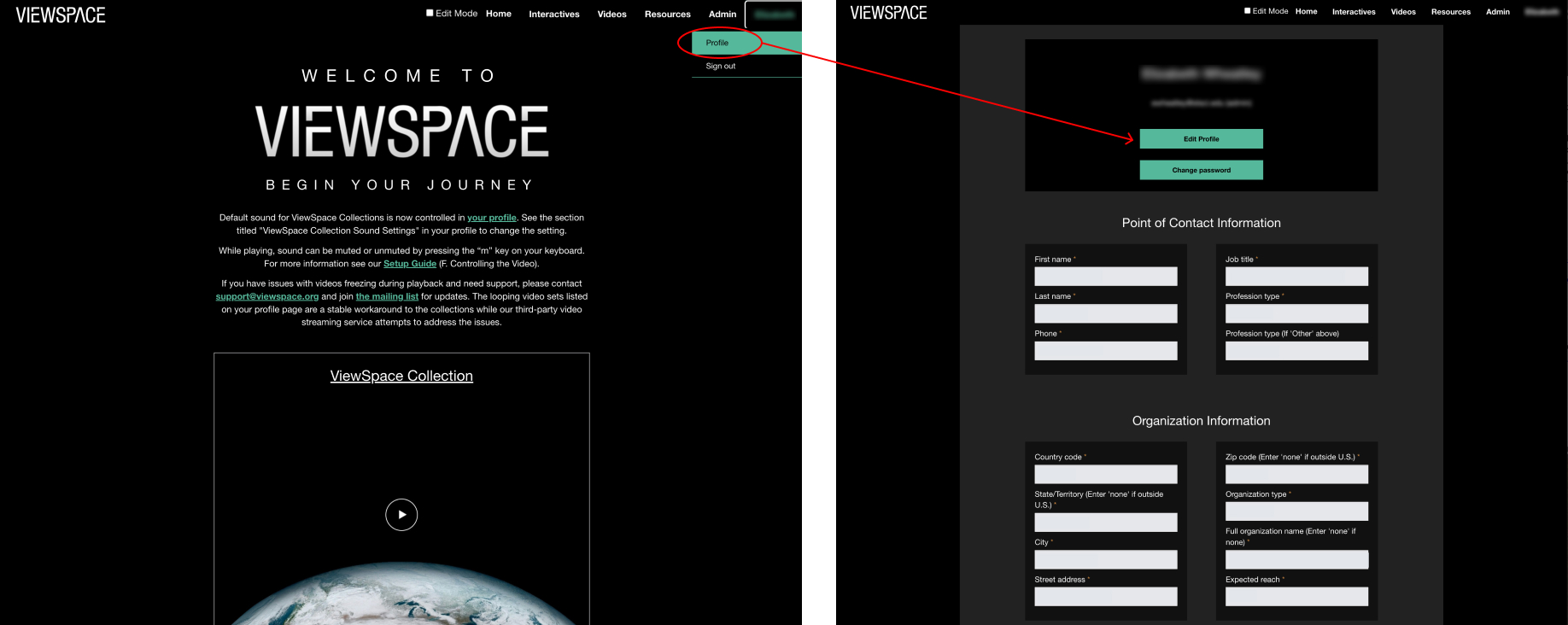Open Videos menu in the left window
Screen dimensions: 1568x625
[611, 14]
